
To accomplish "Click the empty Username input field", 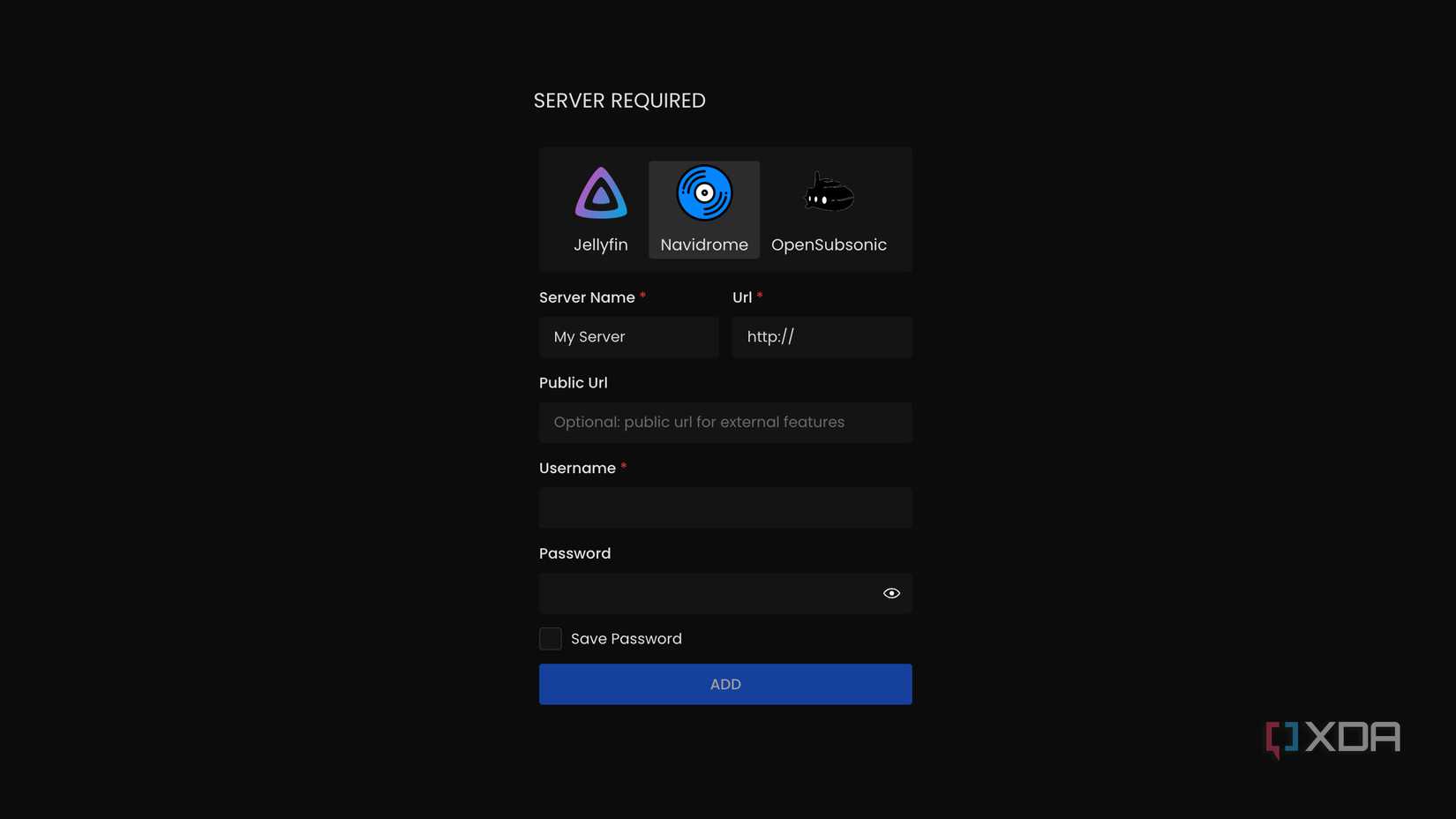I will point(725,507).
